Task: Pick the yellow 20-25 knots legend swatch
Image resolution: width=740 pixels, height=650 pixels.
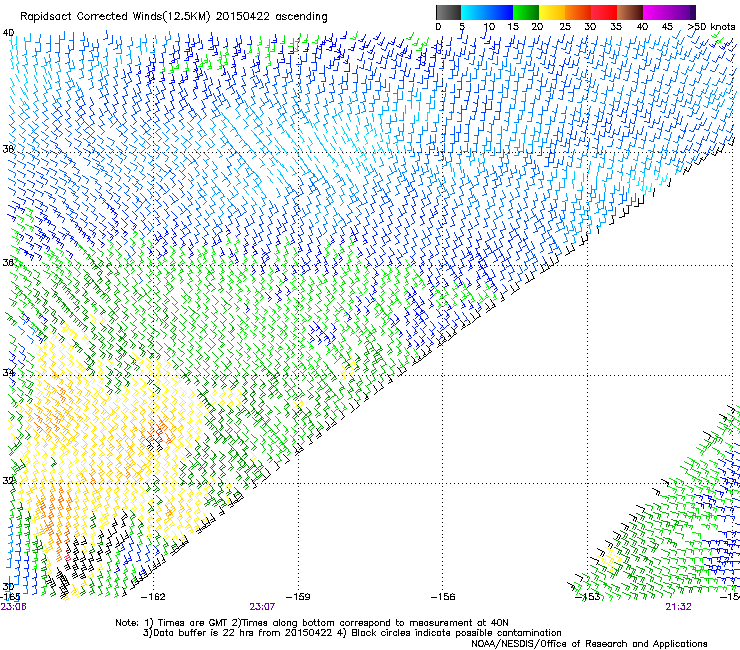Action: coord(552,12)
